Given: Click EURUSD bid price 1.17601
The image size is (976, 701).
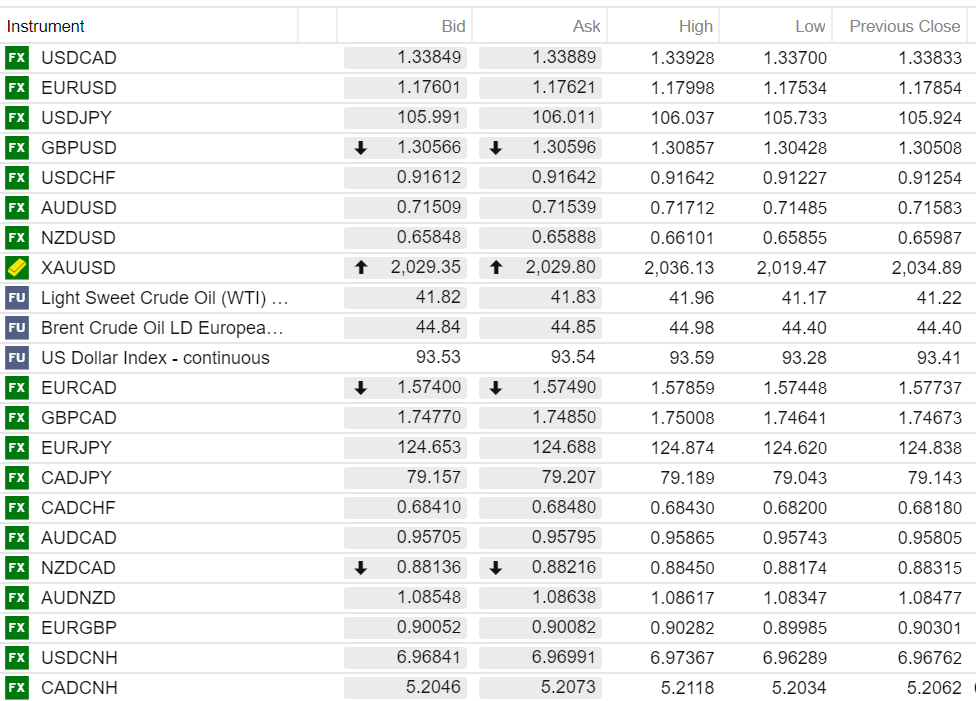Looking at the screenshot, I should coord(429,88).
